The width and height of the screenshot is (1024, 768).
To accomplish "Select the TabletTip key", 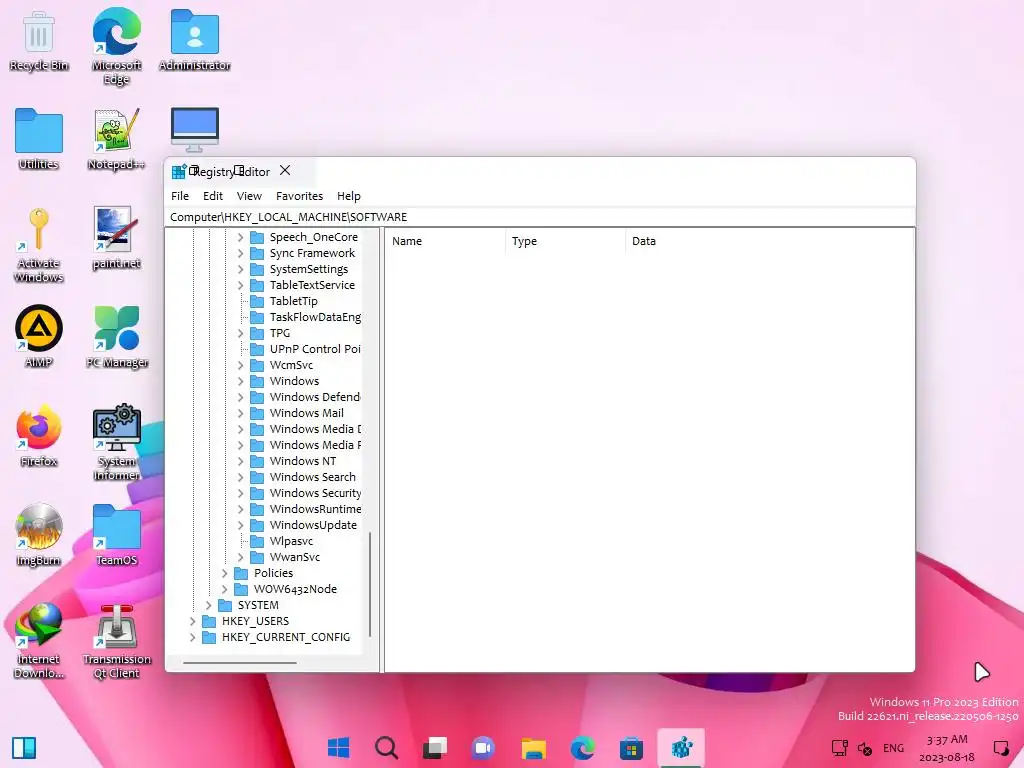I will [293, 301].
